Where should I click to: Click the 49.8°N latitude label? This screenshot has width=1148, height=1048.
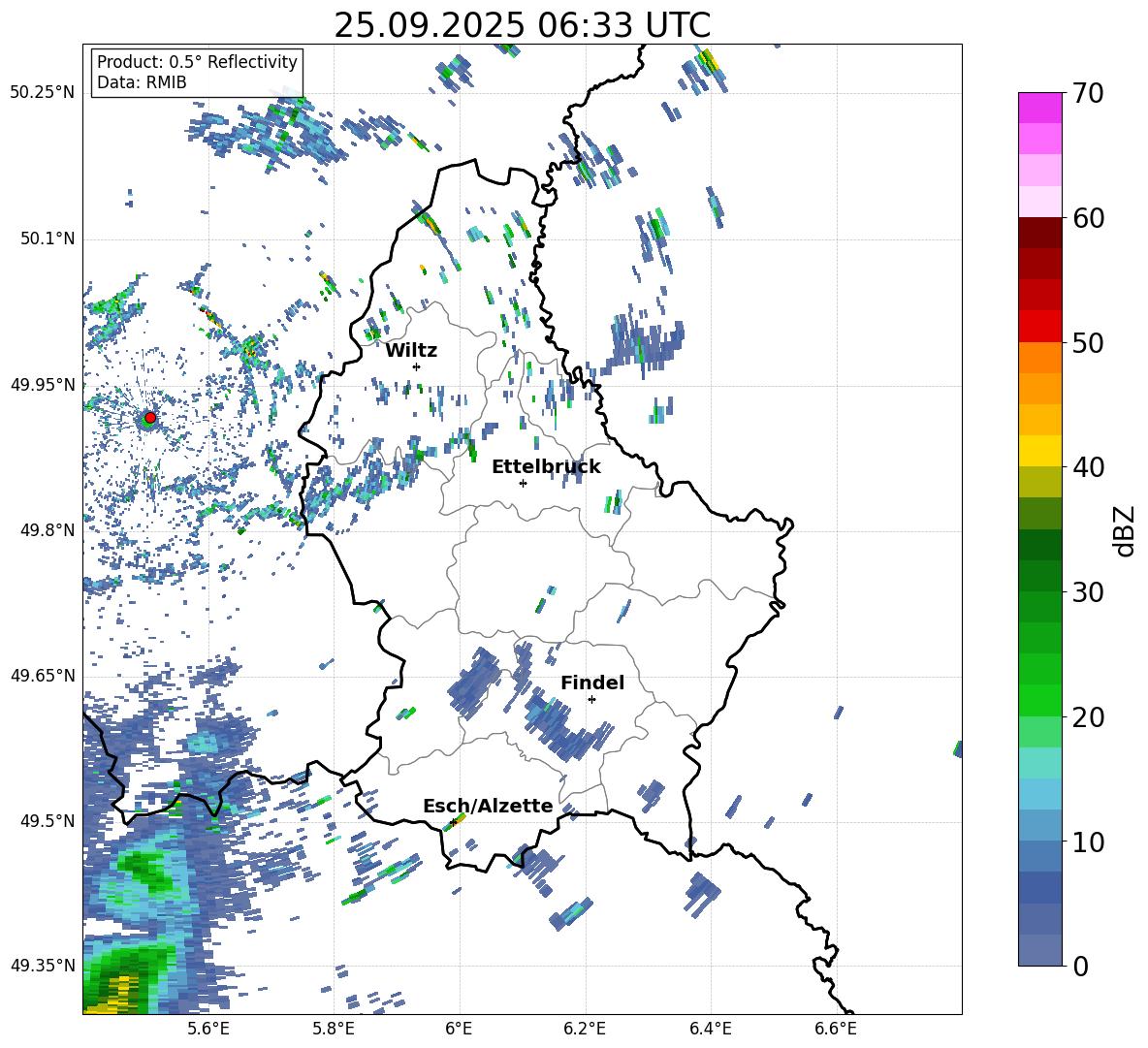pos(48,530)
